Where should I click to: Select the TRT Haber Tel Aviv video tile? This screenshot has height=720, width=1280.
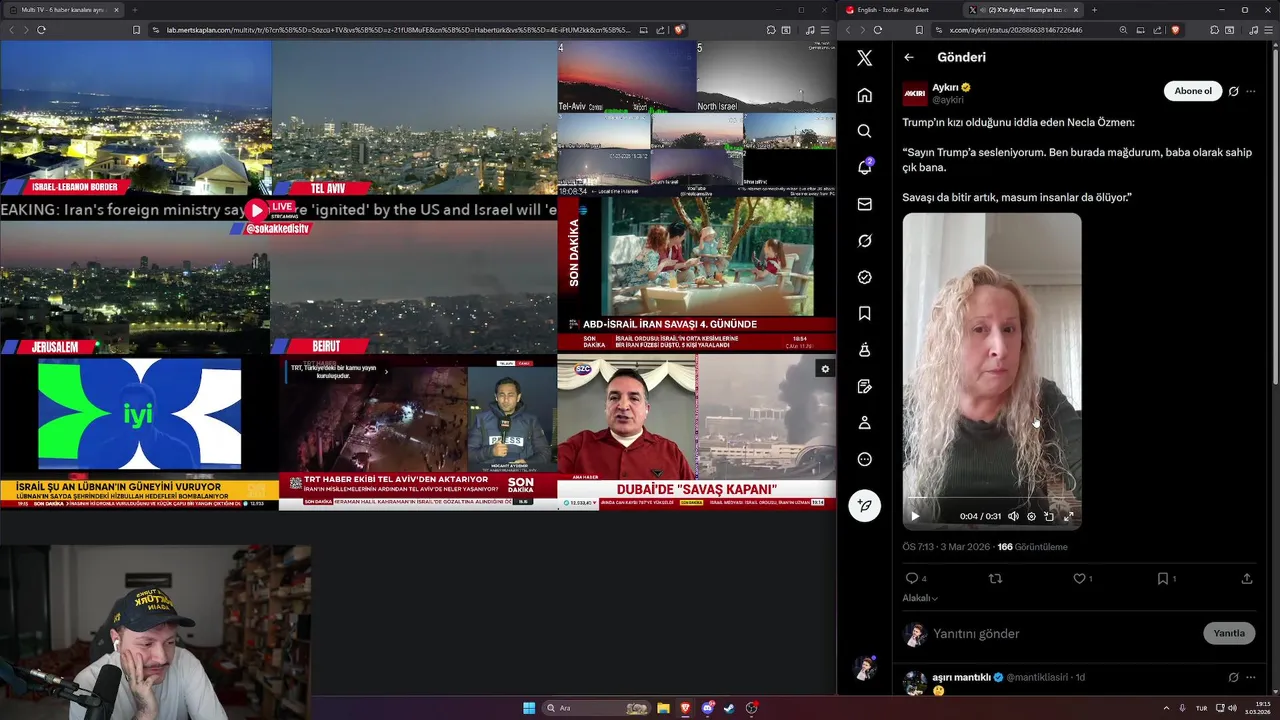[x=417, y=433]
